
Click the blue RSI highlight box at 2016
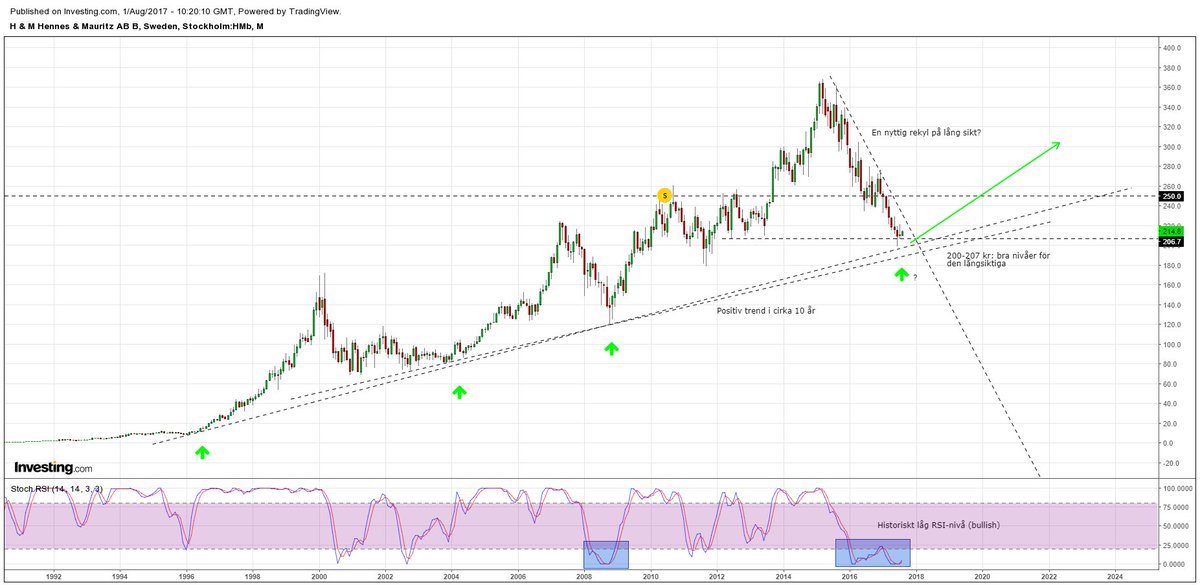click(873, 553)
